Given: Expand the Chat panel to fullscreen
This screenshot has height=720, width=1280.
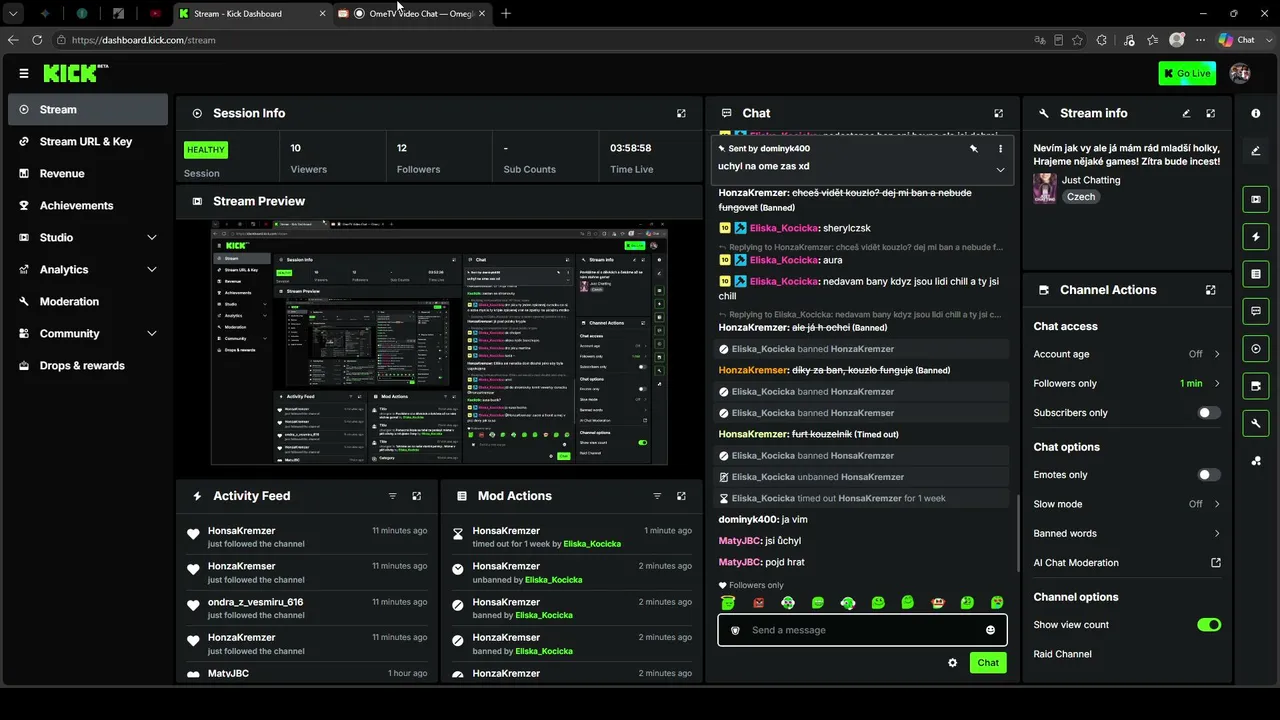Looking at the screenshot, I should [998, 114].
